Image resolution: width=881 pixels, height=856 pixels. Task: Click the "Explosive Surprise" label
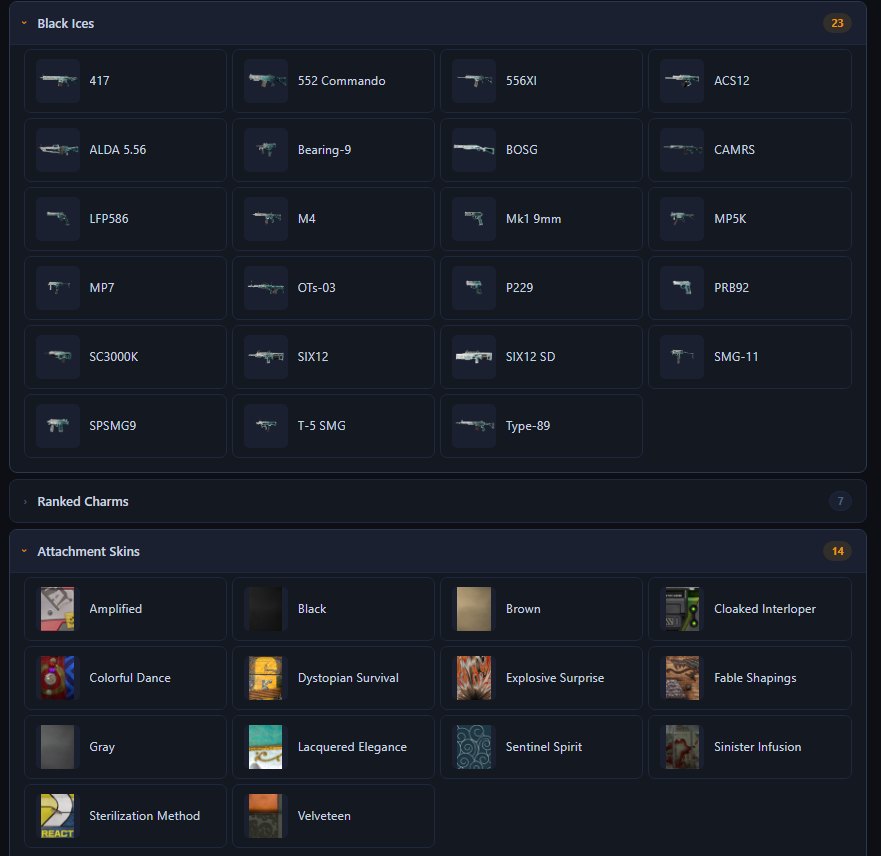(555, 678)
